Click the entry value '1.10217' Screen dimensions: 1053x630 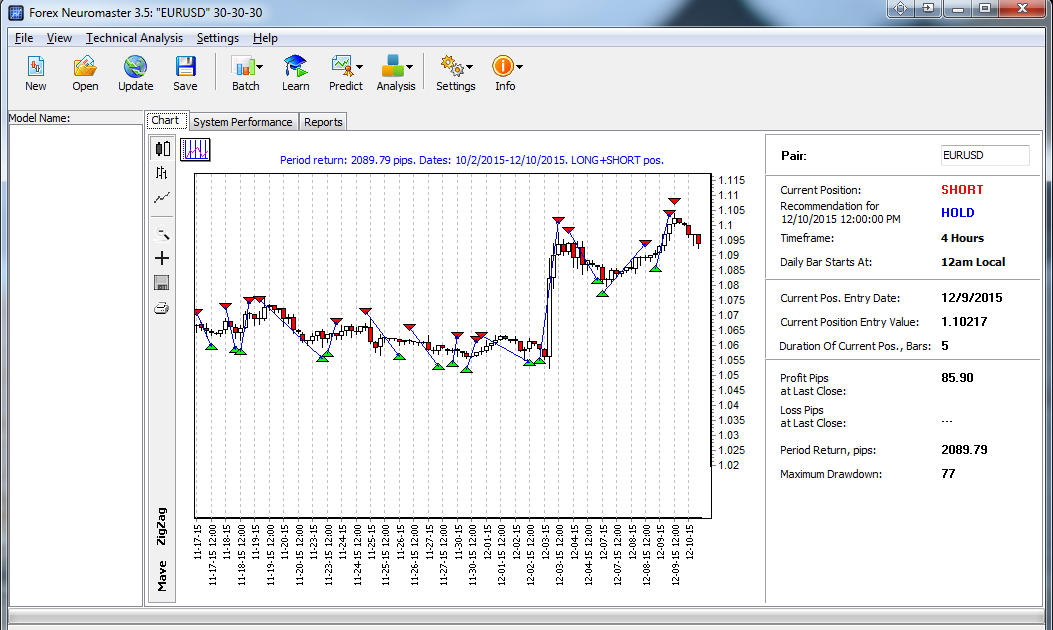point(964,322)
